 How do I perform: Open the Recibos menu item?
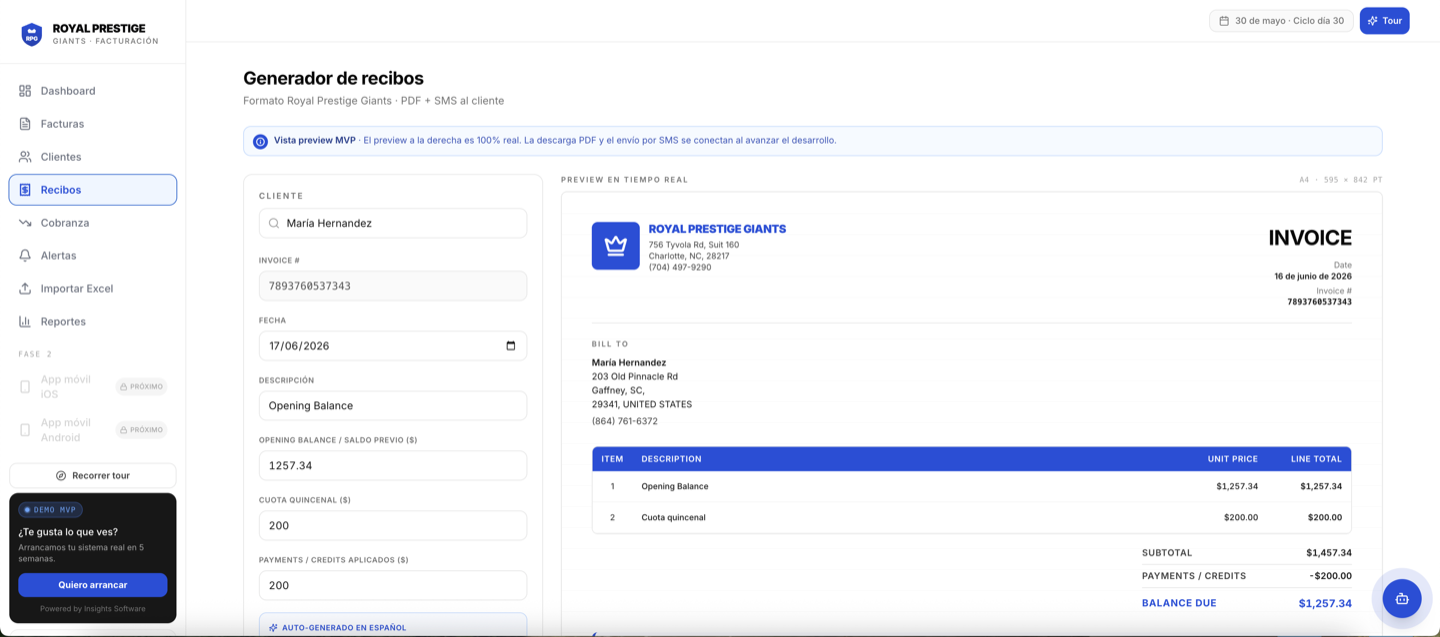click(93, 190)
